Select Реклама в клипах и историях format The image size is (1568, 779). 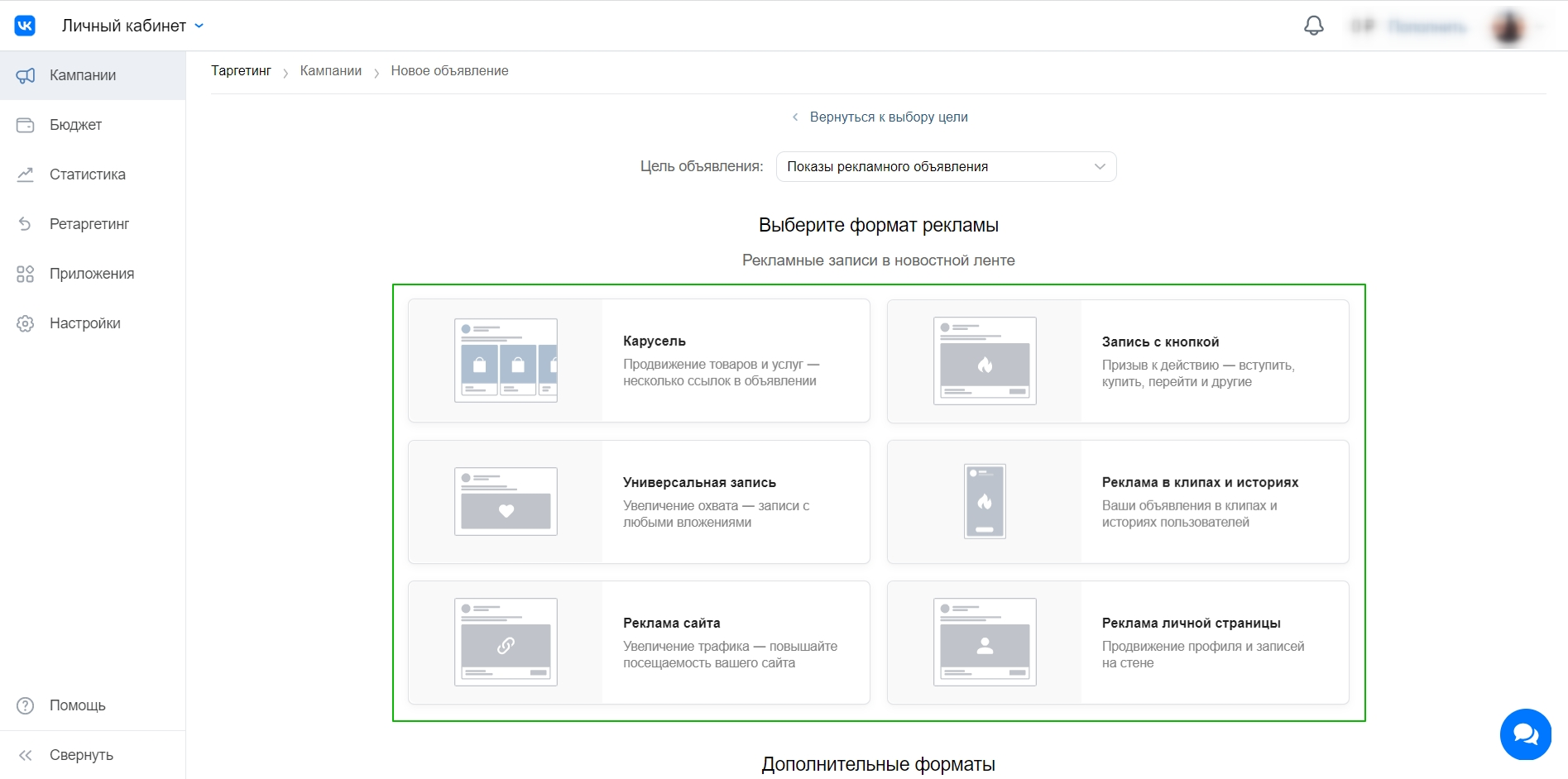tap(1118, 502)
